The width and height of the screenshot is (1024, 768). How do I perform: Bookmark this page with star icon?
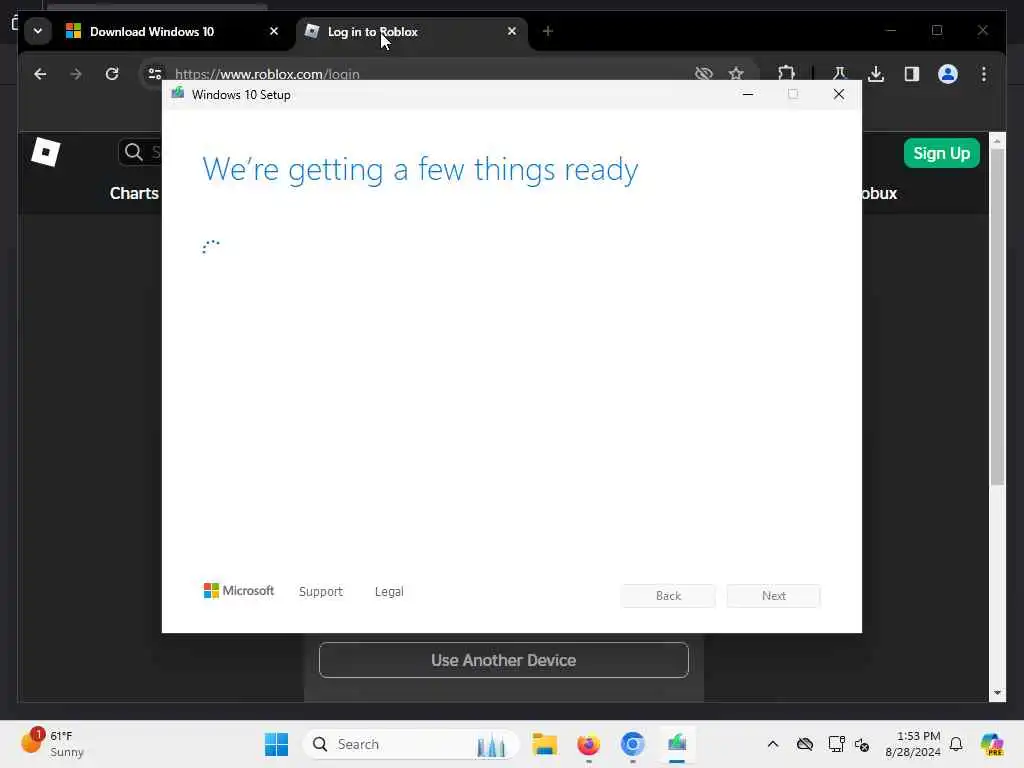[x=737, y=74]
